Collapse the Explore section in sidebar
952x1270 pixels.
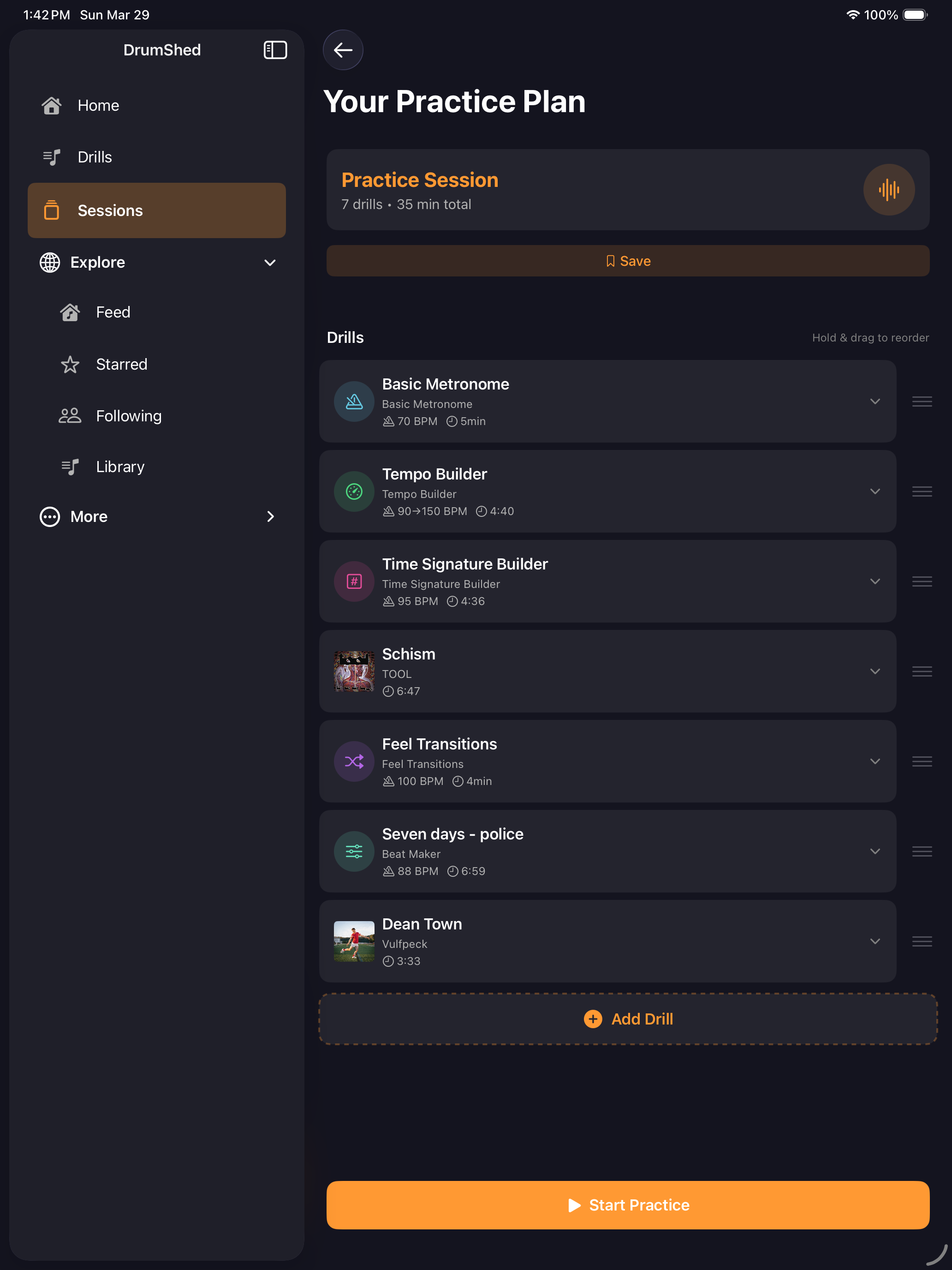coord(269,263)
